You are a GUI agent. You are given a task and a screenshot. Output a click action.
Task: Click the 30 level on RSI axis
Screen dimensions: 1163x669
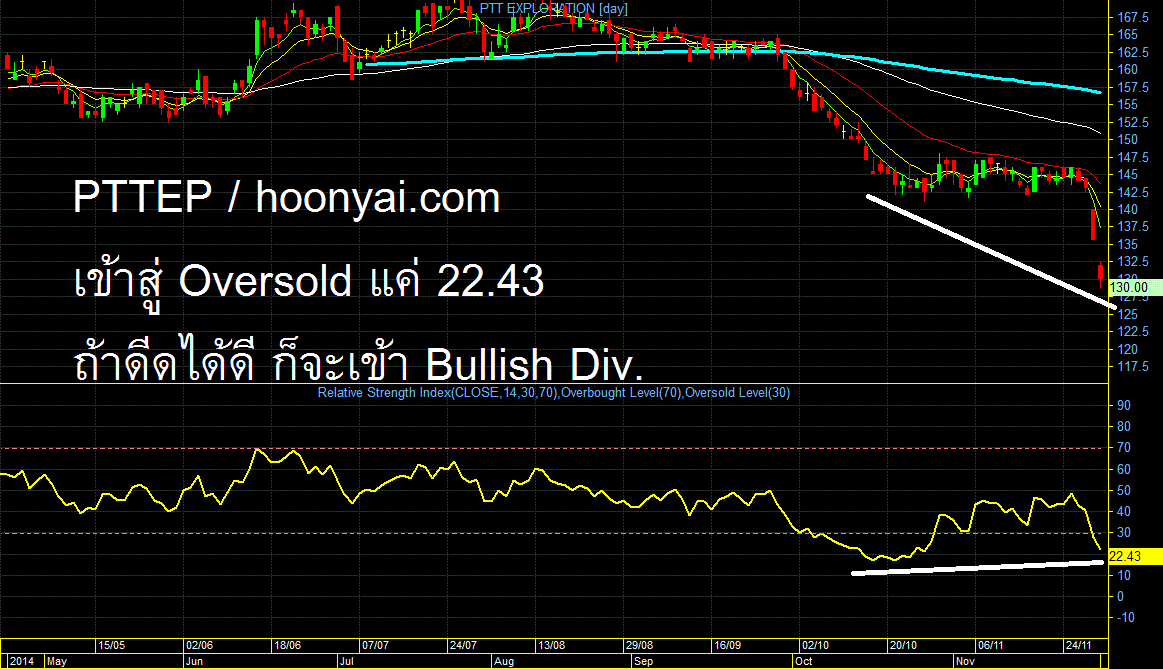click(x=1124, y=533)
